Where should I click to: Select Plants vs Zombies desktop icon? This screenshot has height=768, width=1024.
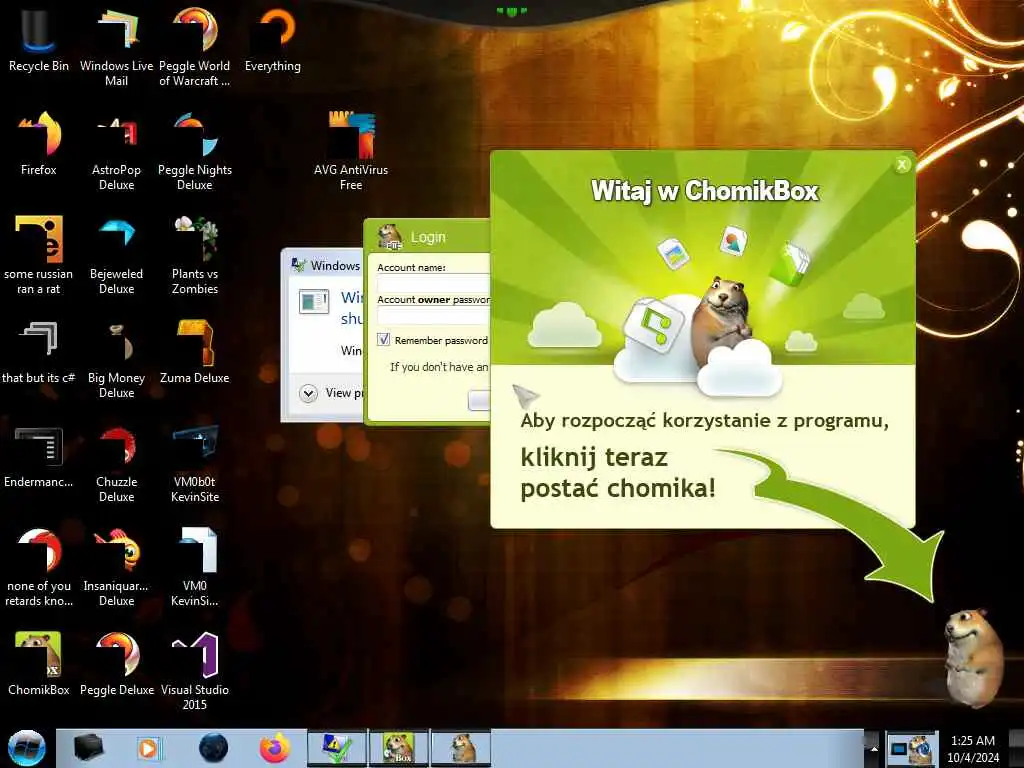click(x=195, y=253)
